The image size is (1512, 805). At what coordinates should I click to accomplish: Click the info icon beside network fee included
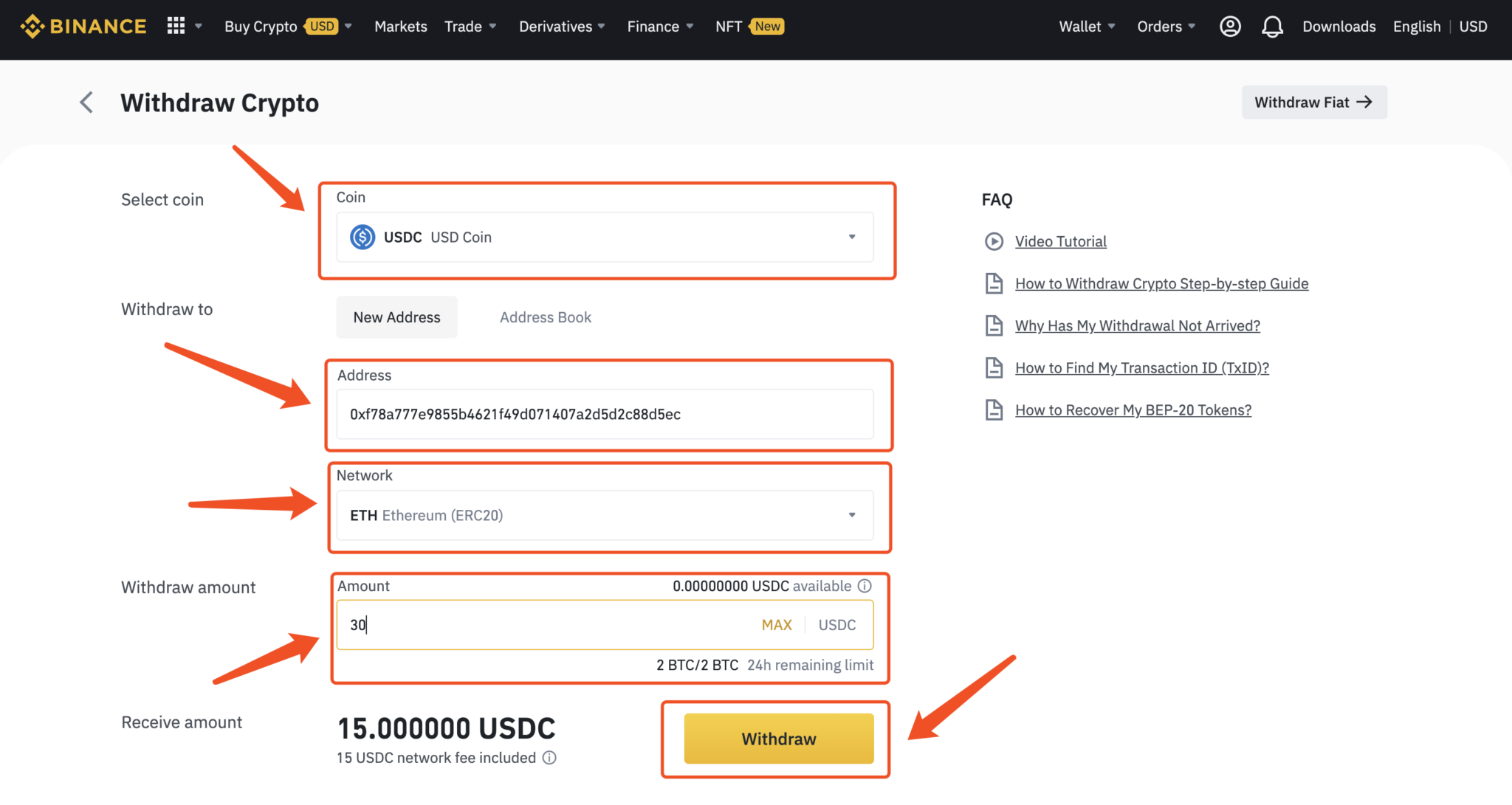[x=549, y=758]
